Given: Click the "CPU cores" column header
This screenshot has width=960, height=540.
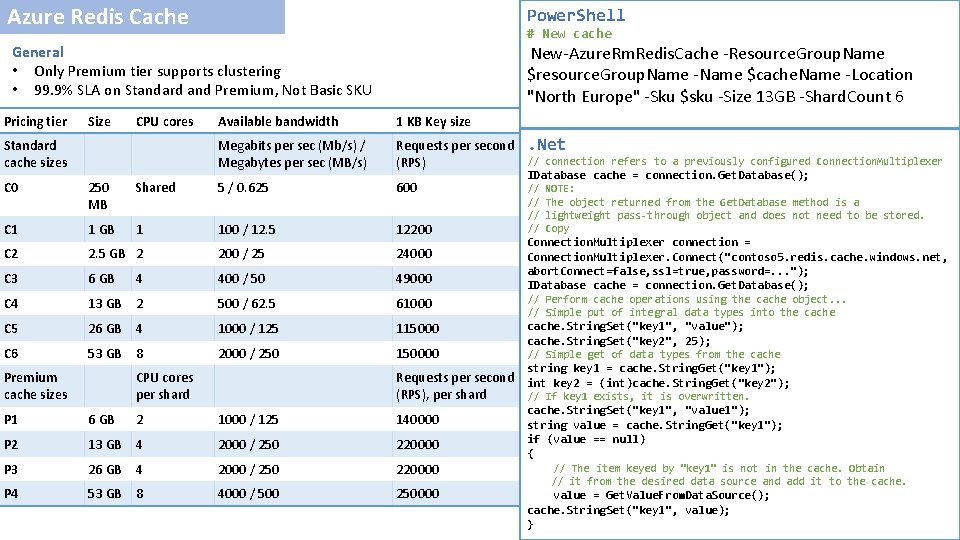Looking at the screenshot, I should point(165,121).
